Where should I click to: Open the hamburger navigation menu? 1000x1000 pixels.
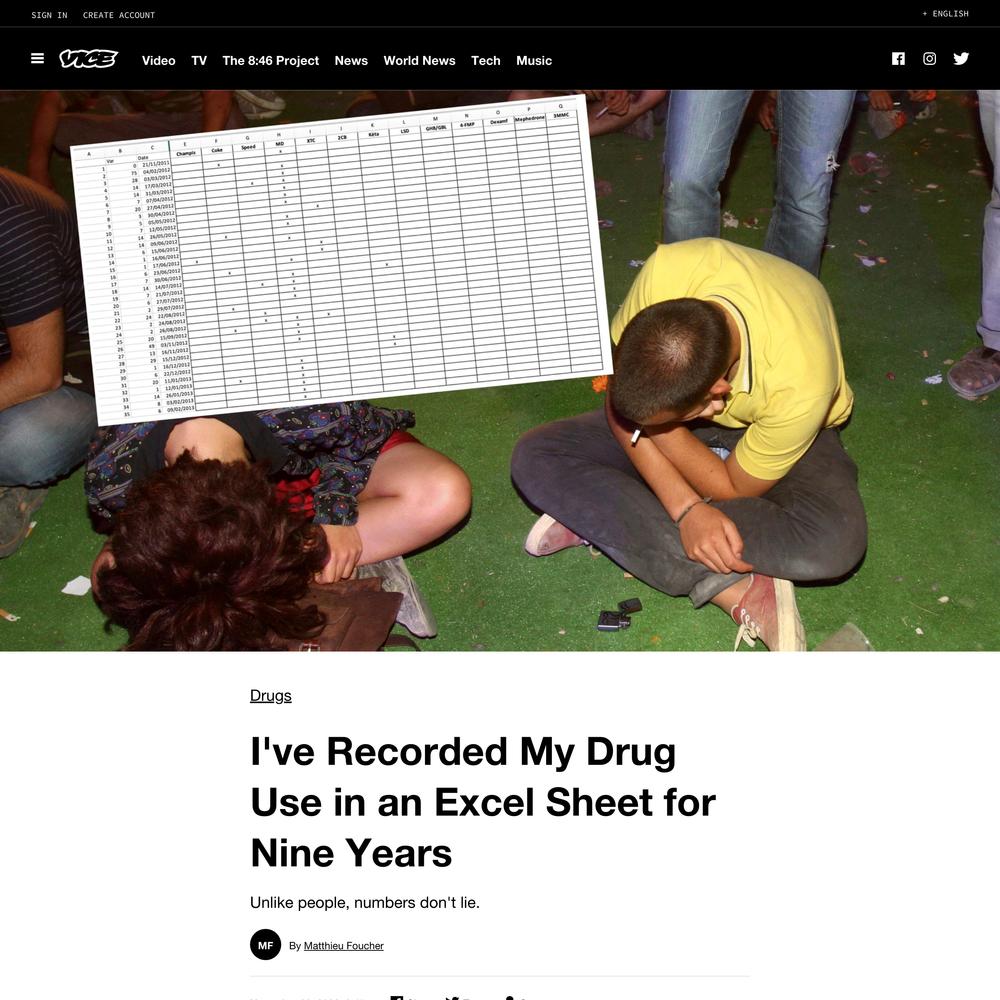37,59
